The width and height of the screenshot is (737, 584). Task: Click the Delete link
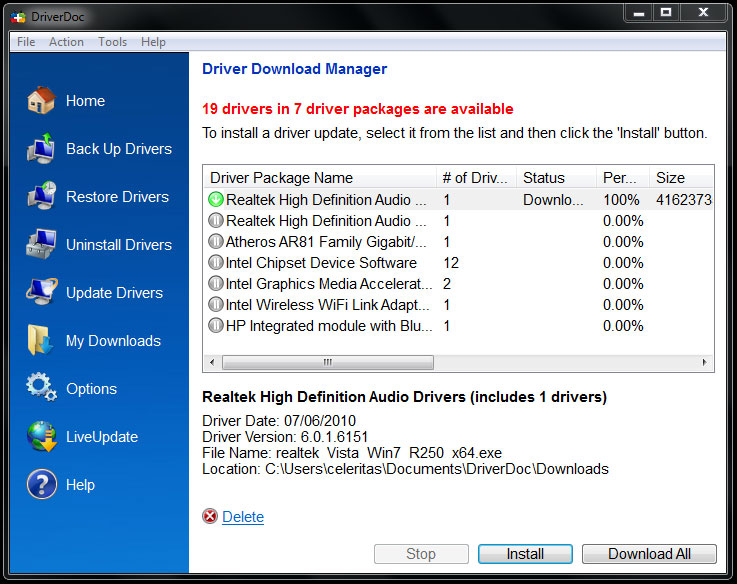pyautogui.click(x=243, y=517)
